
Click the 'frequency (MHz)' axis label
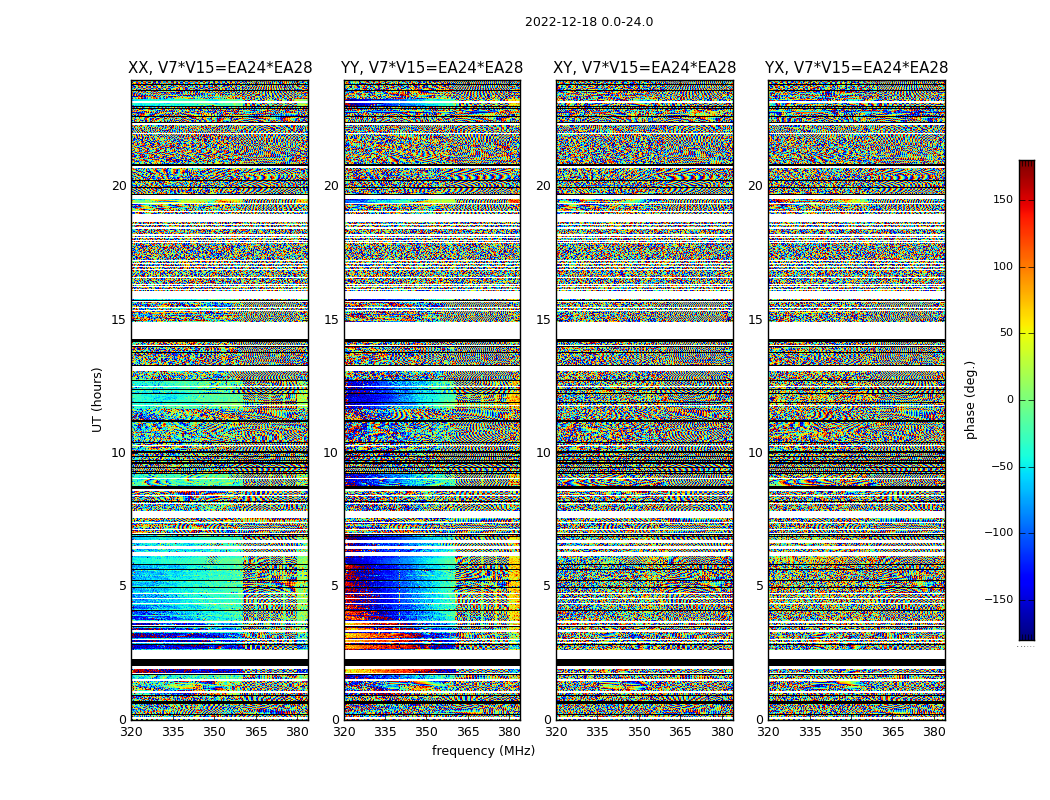click(483, 750)
